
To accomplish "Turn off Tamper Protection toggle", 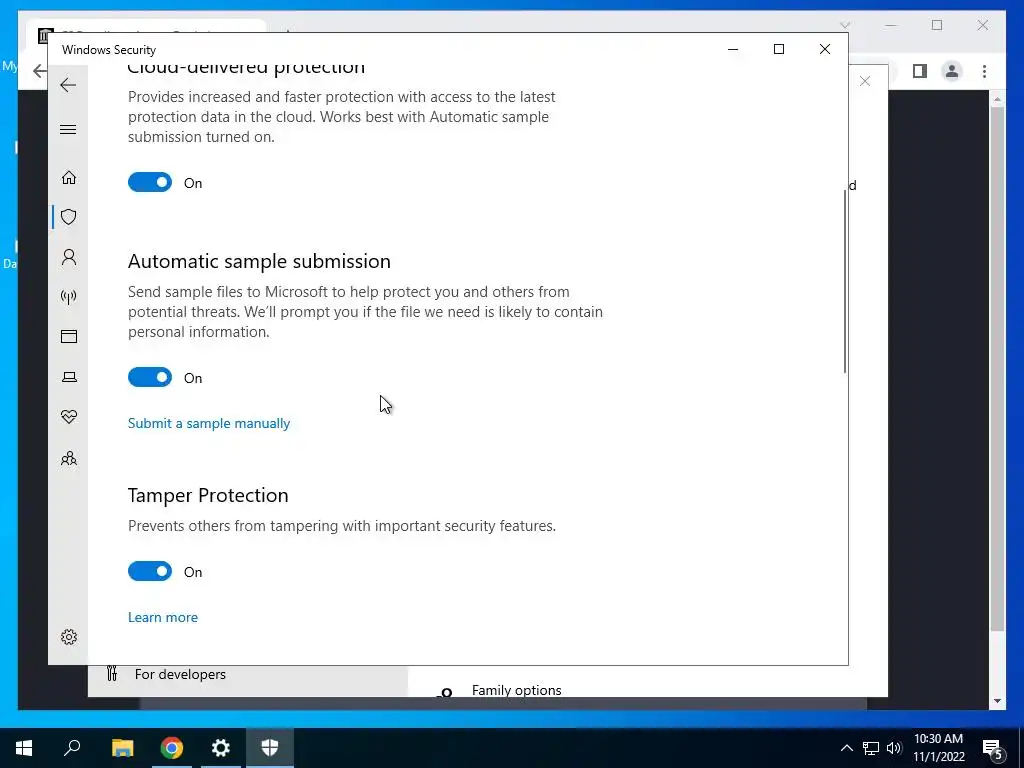I will click(x=150, y=571).
